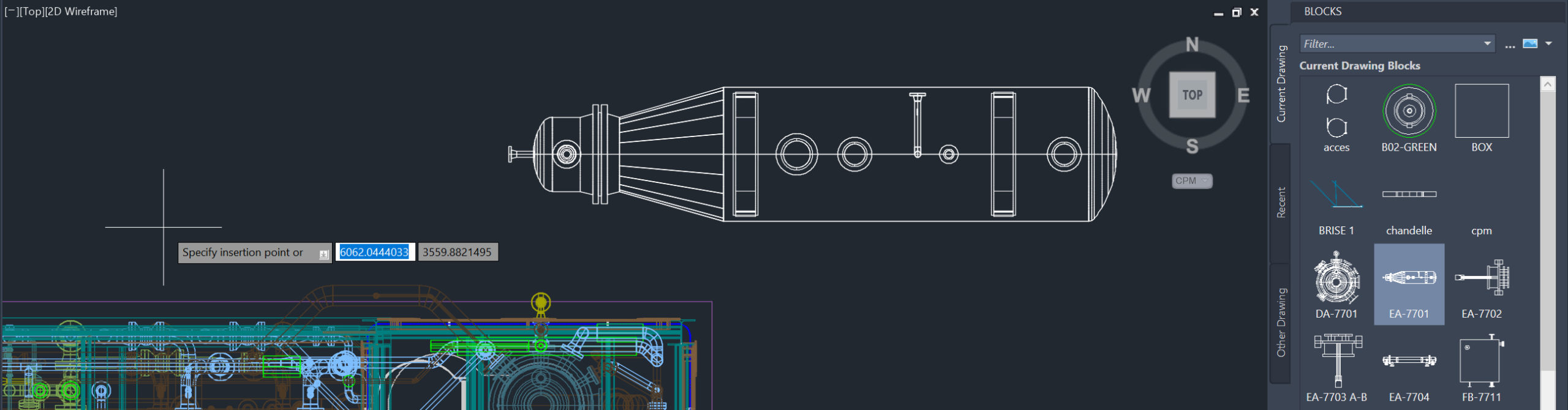The height and width of the screenshot is (410, 1568).
Task: Select the FB-7711 block thumbnail
Action: click(1482, 360)
